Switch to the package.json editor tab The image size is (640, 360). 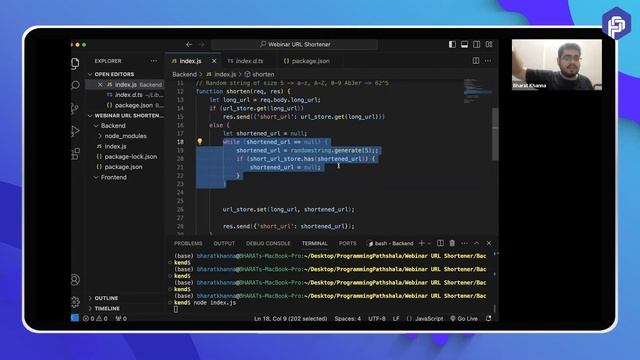point(307,61)
